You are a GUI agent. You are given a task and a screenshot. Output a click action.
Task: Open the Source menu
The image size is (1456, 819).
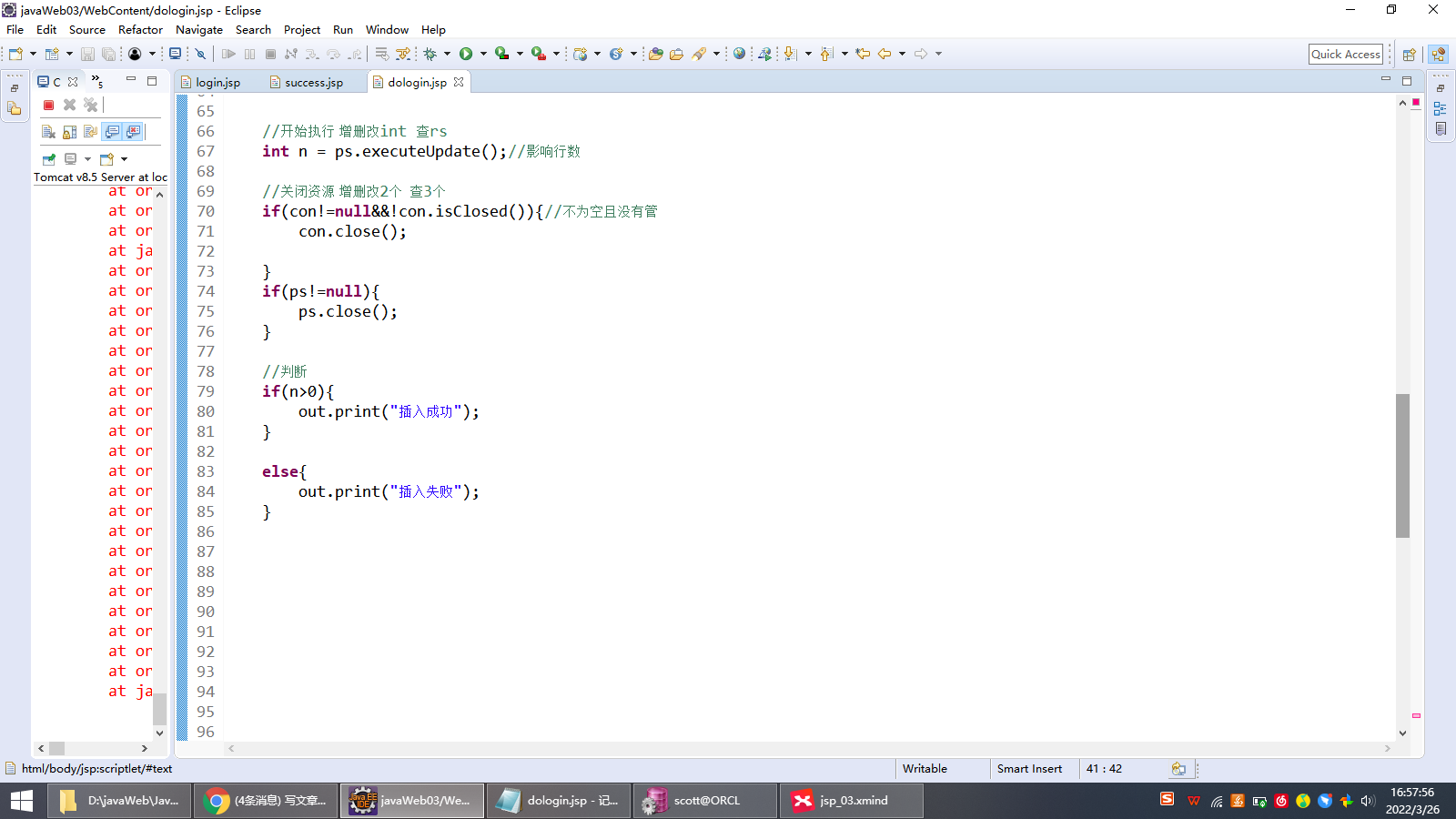[87, 29]
